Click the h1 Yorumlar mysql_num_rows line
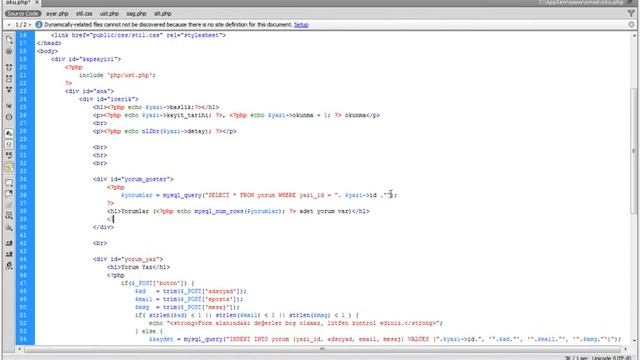The height and width of the screenshot is (360, 640). [238, 211]
